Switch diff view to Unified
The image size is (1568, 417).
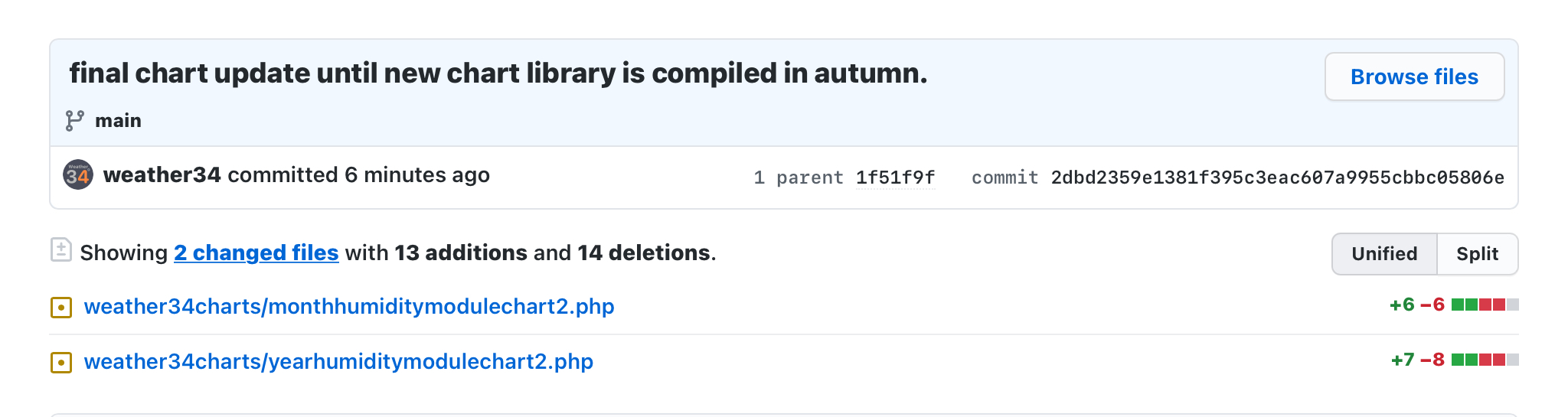pyautogui.click(x=1384, y=254)
